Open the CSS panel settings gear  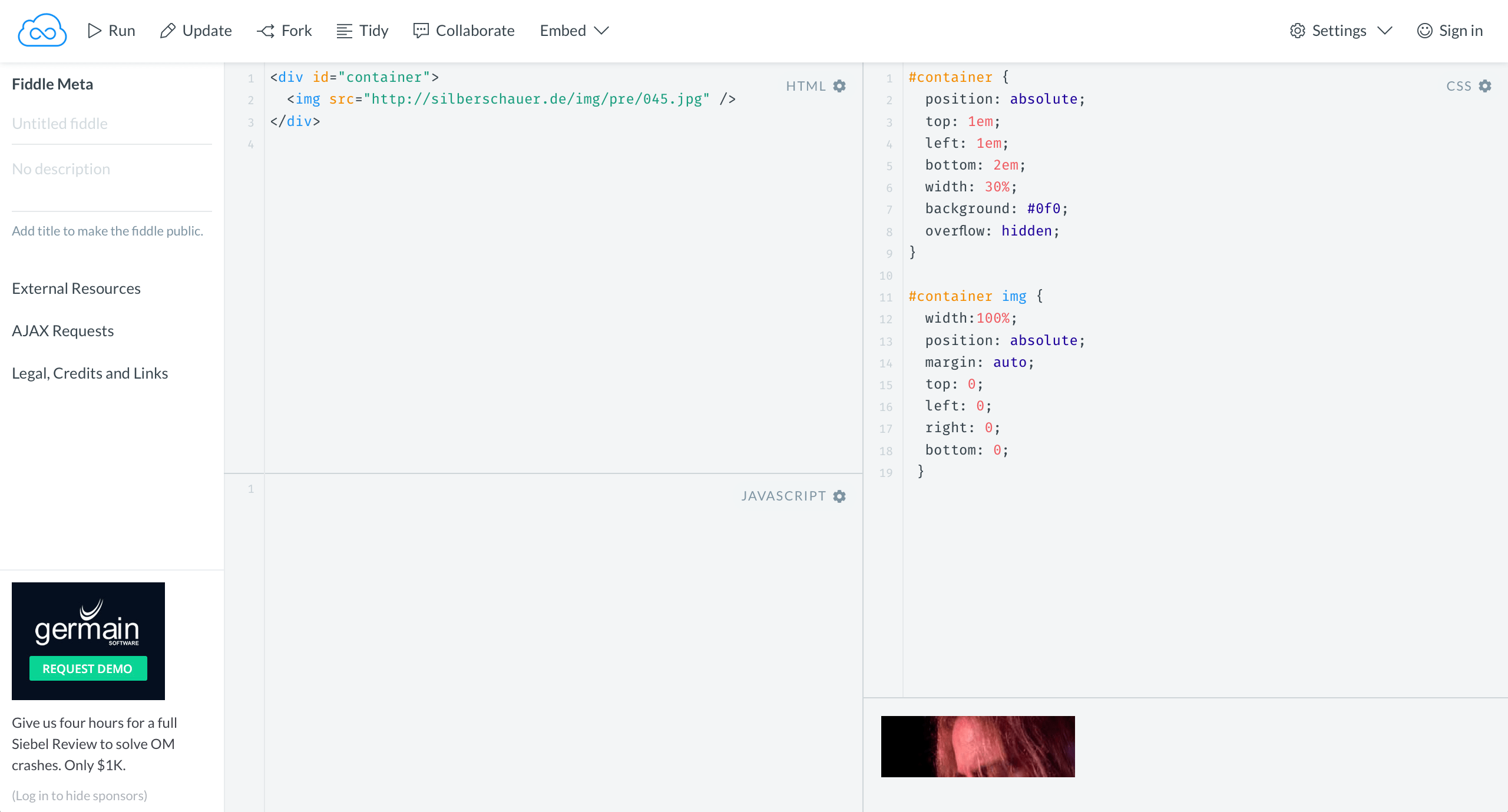1485,86
